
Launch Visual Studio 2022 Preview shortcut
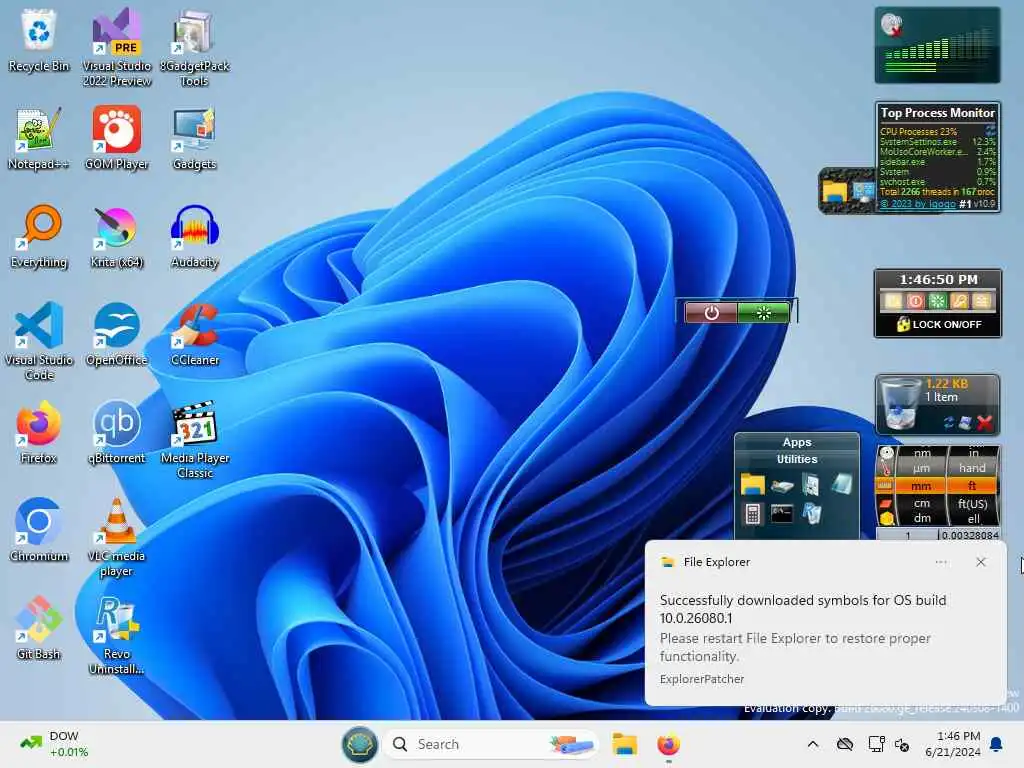tap(117, 47)
